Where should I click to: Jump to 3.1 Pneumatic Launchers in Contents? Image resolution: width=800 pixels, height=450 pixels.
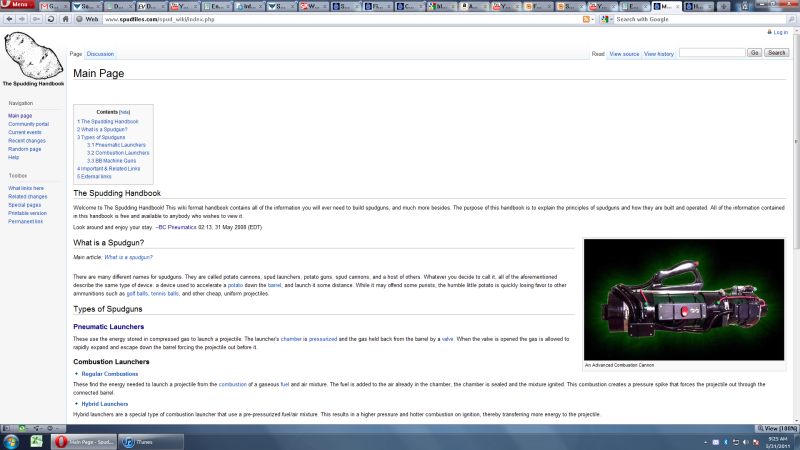[x=116, y=145]
